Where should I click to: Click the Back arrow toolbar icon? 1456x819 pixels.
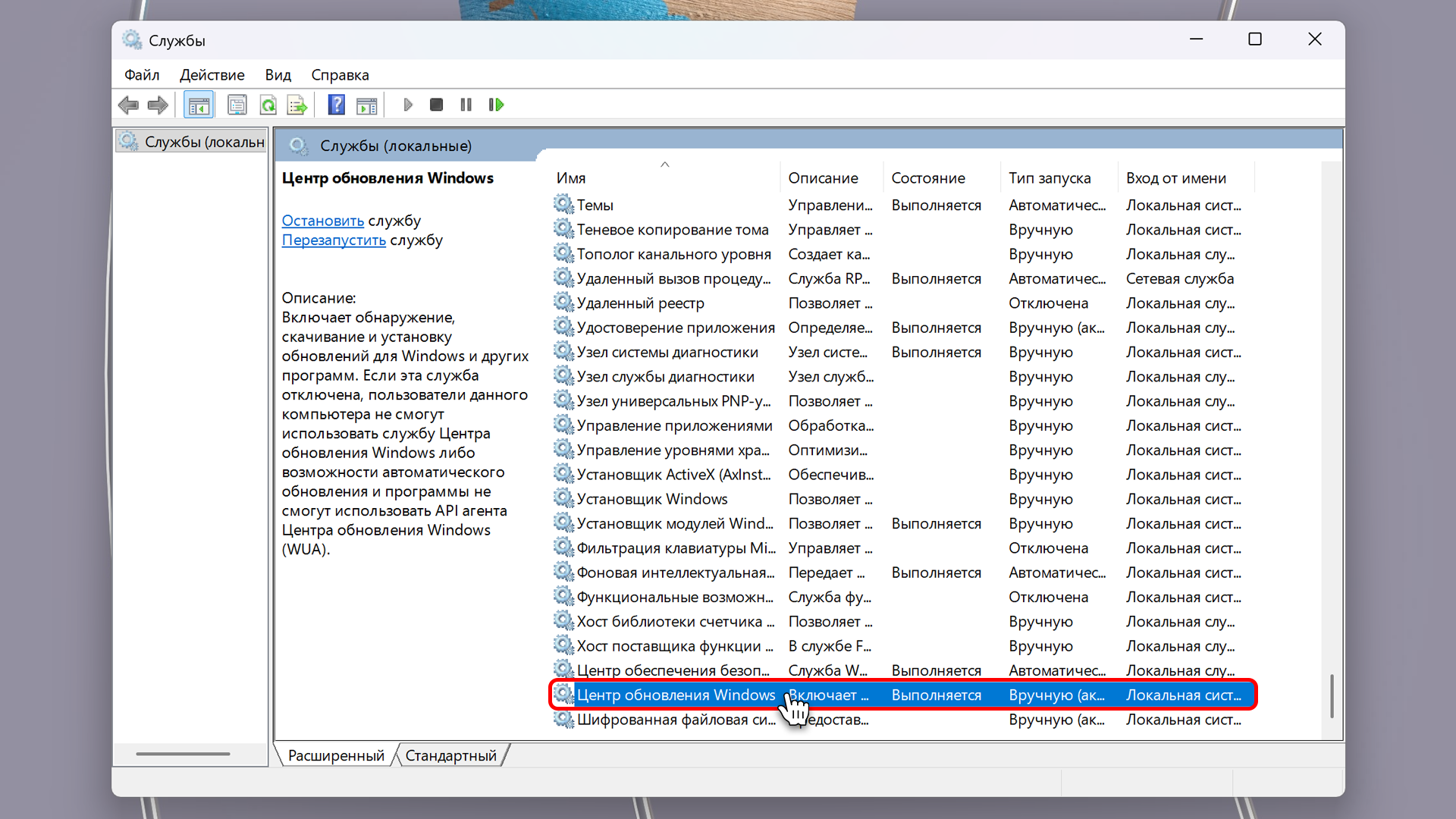tap(128, 105)
